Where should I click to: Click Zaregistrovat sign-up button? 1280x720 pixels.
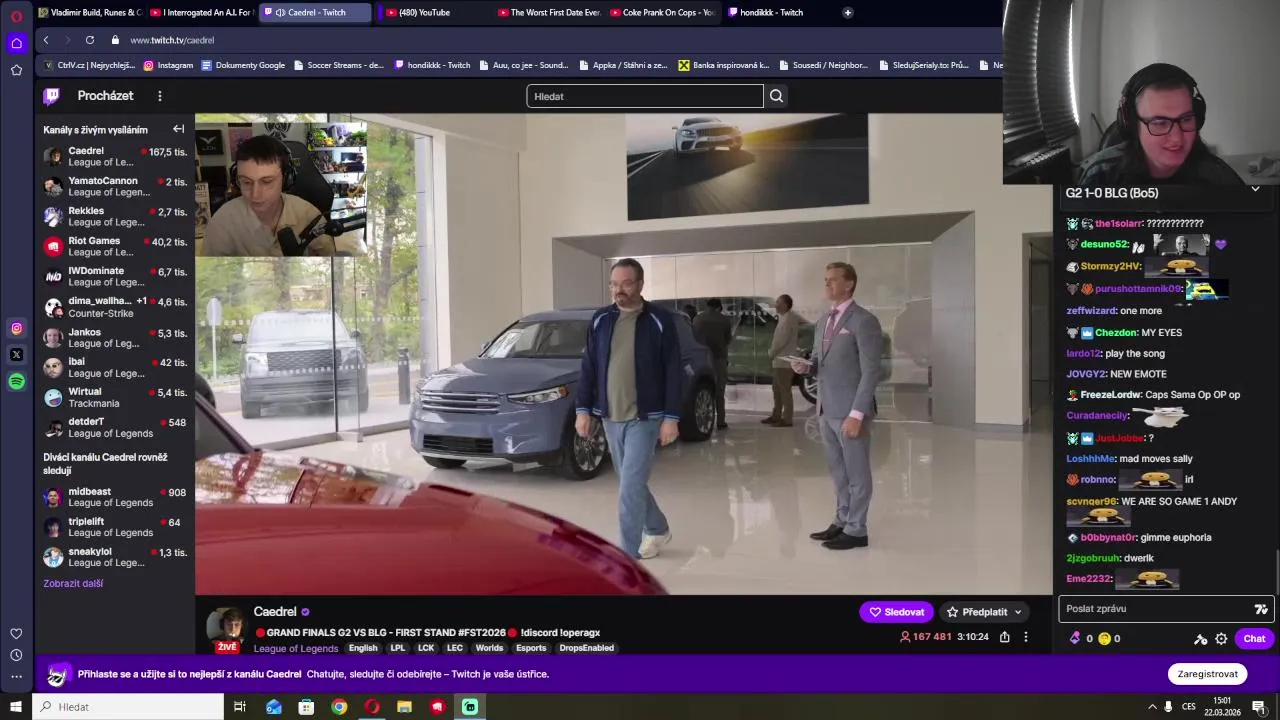pos(1207,674)
